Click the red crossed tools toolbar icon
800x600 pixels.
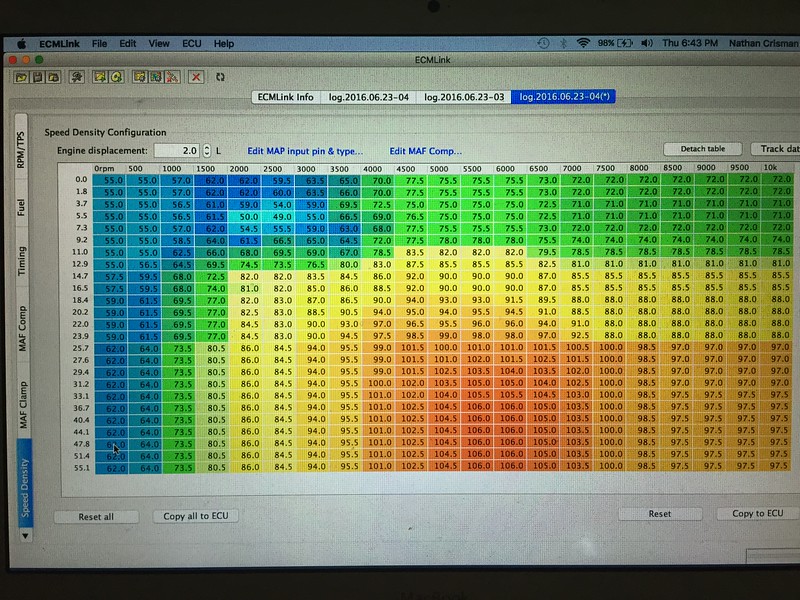point(172,77)
